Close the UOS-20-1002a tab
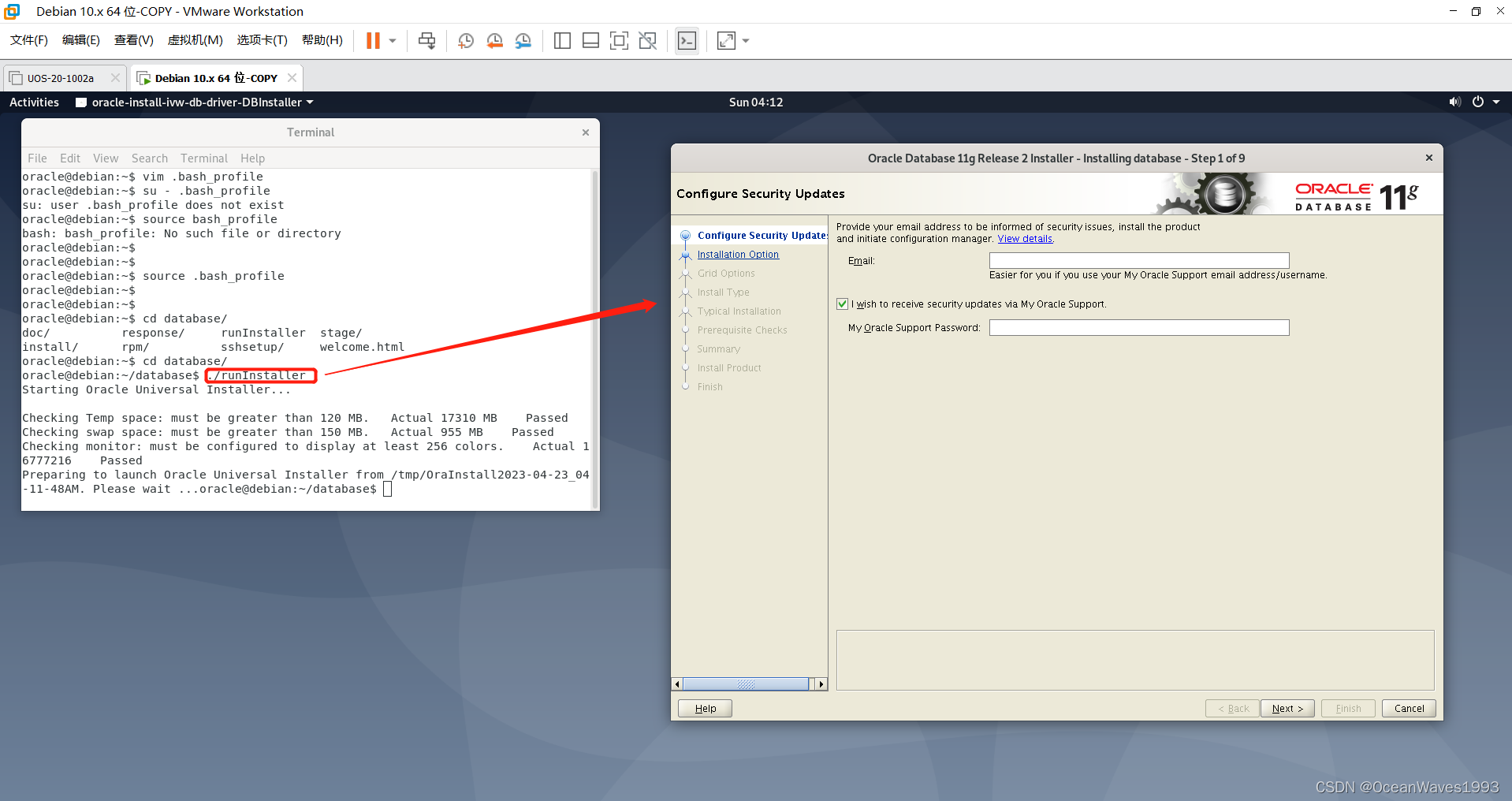 point(115,77)
